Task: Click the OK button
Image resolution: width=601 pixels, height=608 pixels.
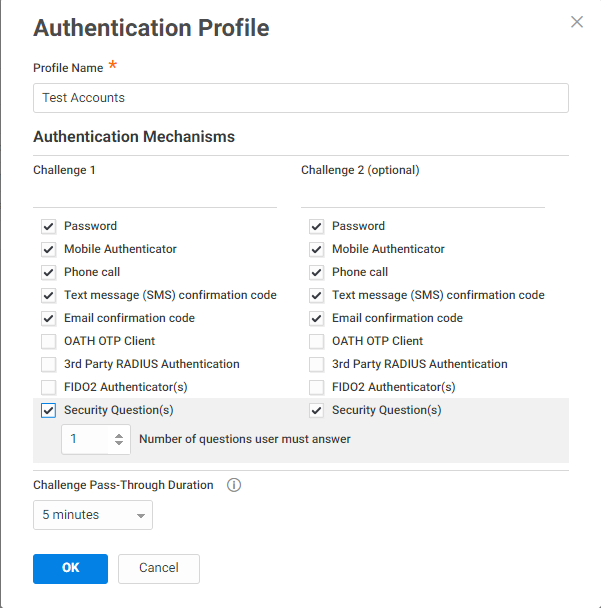Action: pos(70,568)
